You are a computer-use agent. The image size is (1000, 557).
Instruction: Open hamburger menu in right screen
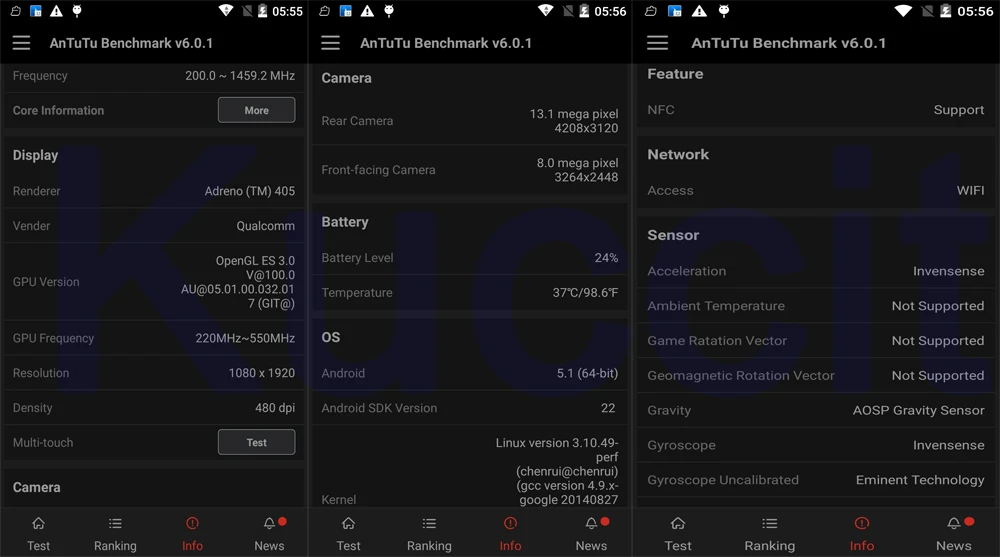point(658,43)
